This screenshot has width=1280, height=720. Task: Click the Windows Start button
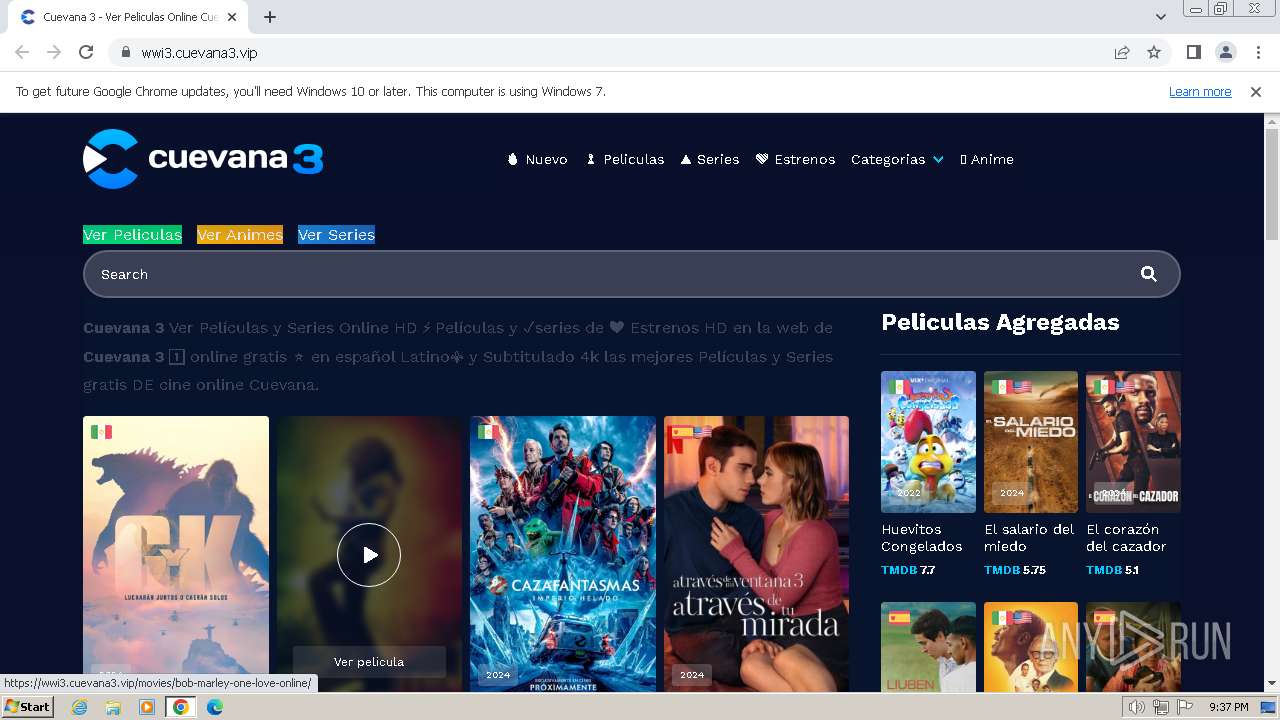coord(28,707)
